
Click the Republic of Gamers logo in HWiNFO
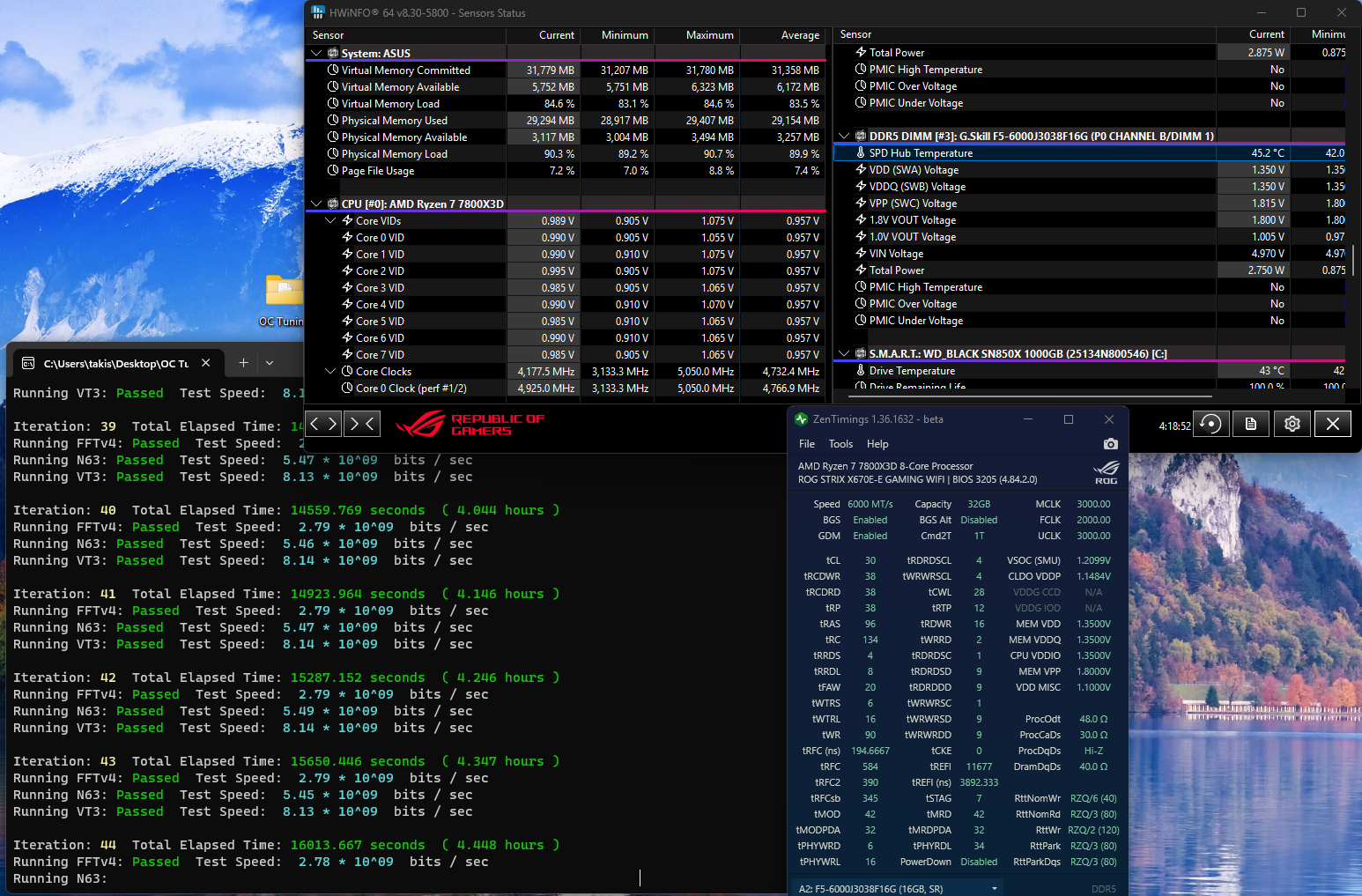[x=470, y=425]
